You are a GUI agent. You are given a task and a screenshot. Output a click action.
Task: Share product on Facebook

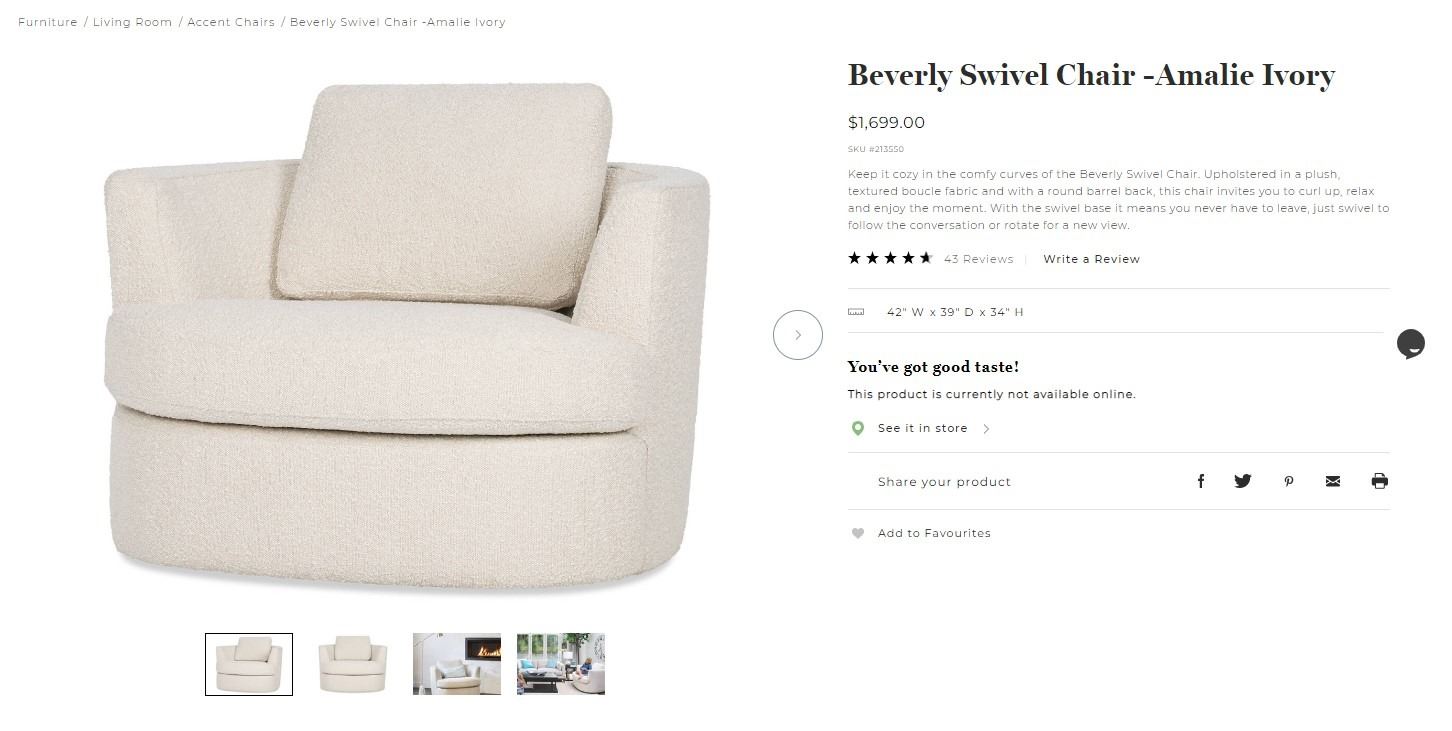1201,481
